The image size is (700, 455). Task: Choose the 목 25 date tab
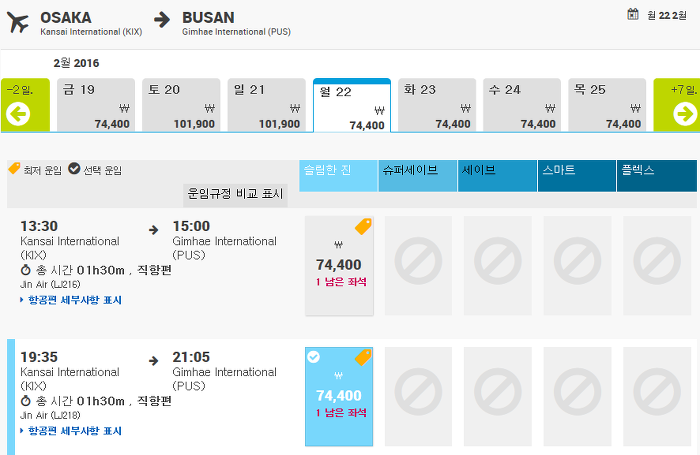606,105
